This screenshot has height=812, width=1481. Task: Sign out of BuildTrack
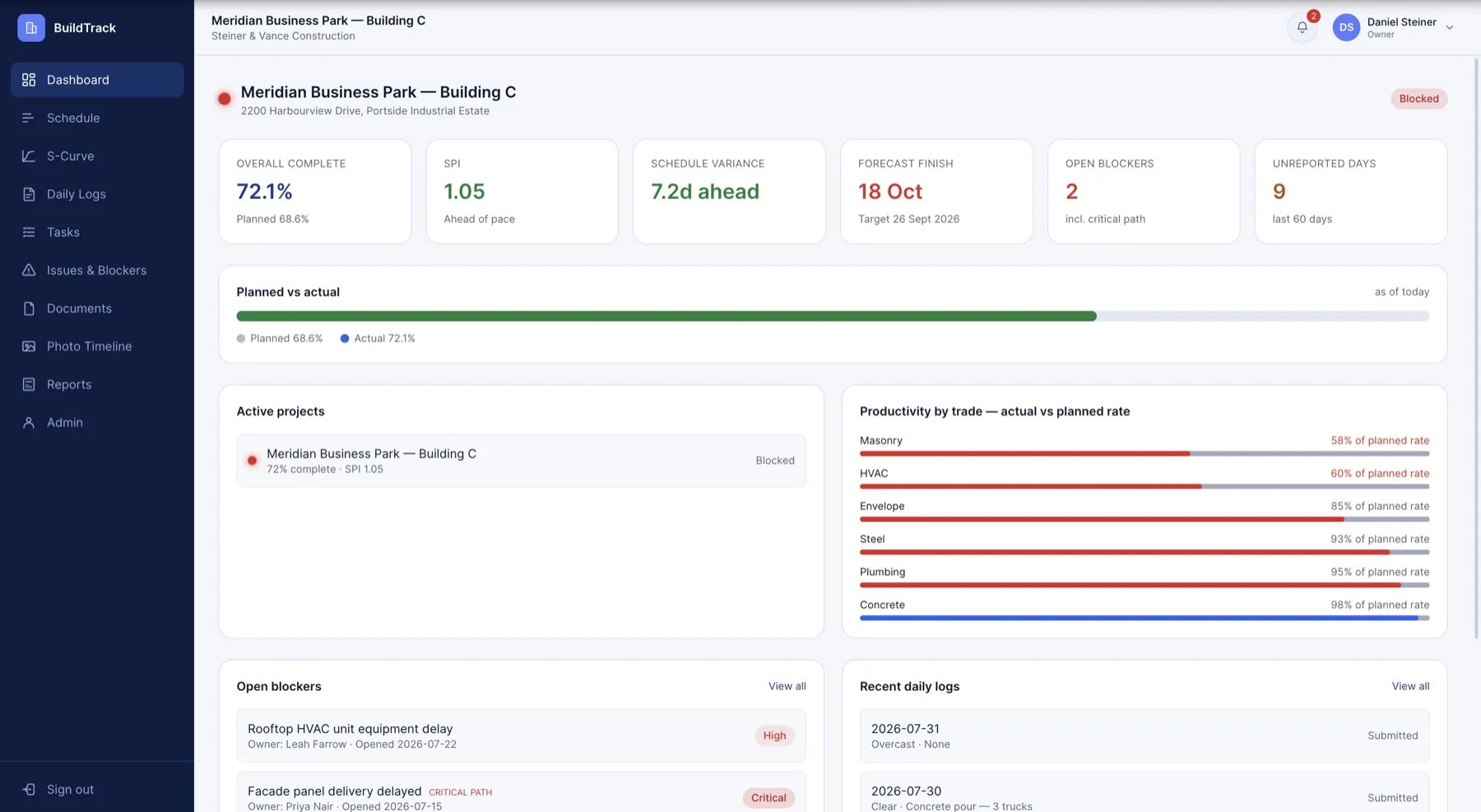point(97,790)
